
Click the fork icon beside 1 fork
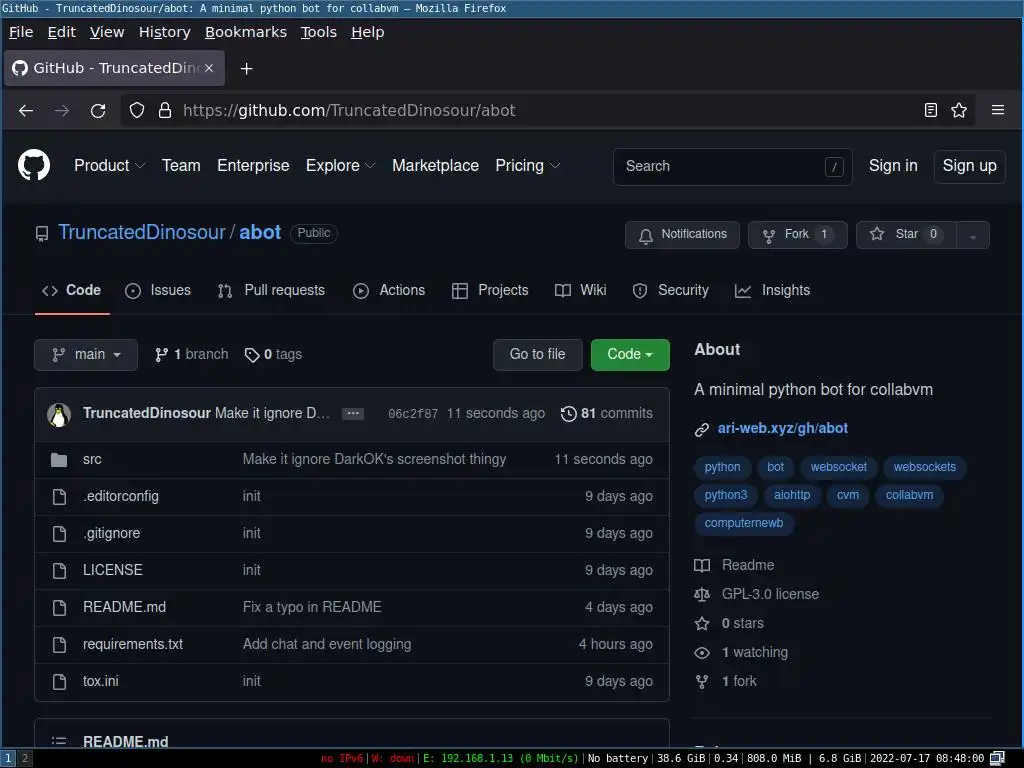[x=702, y=682]
